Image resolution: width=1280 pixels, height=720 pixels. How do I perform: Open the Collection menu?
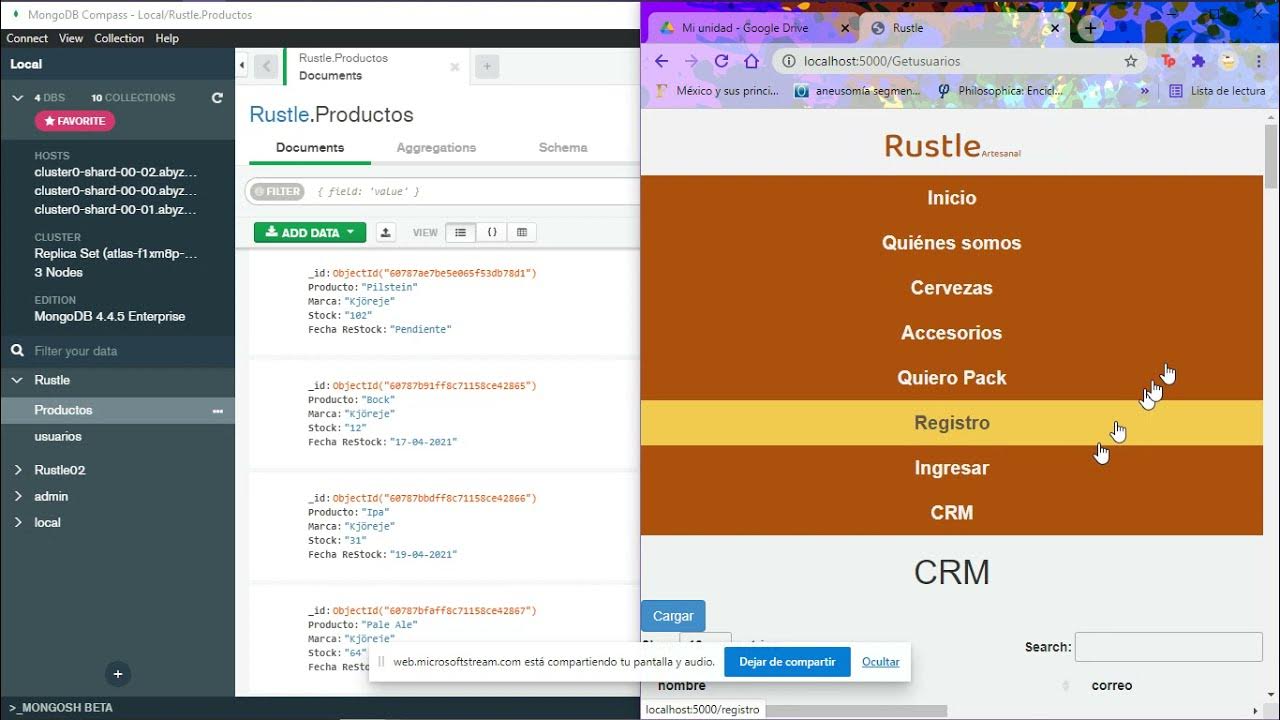[x=119, y=38]
